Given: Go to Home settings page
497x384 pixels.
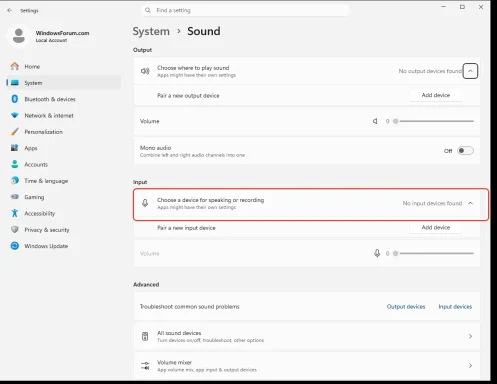Looking at the screenshot, I should point(63,66).
